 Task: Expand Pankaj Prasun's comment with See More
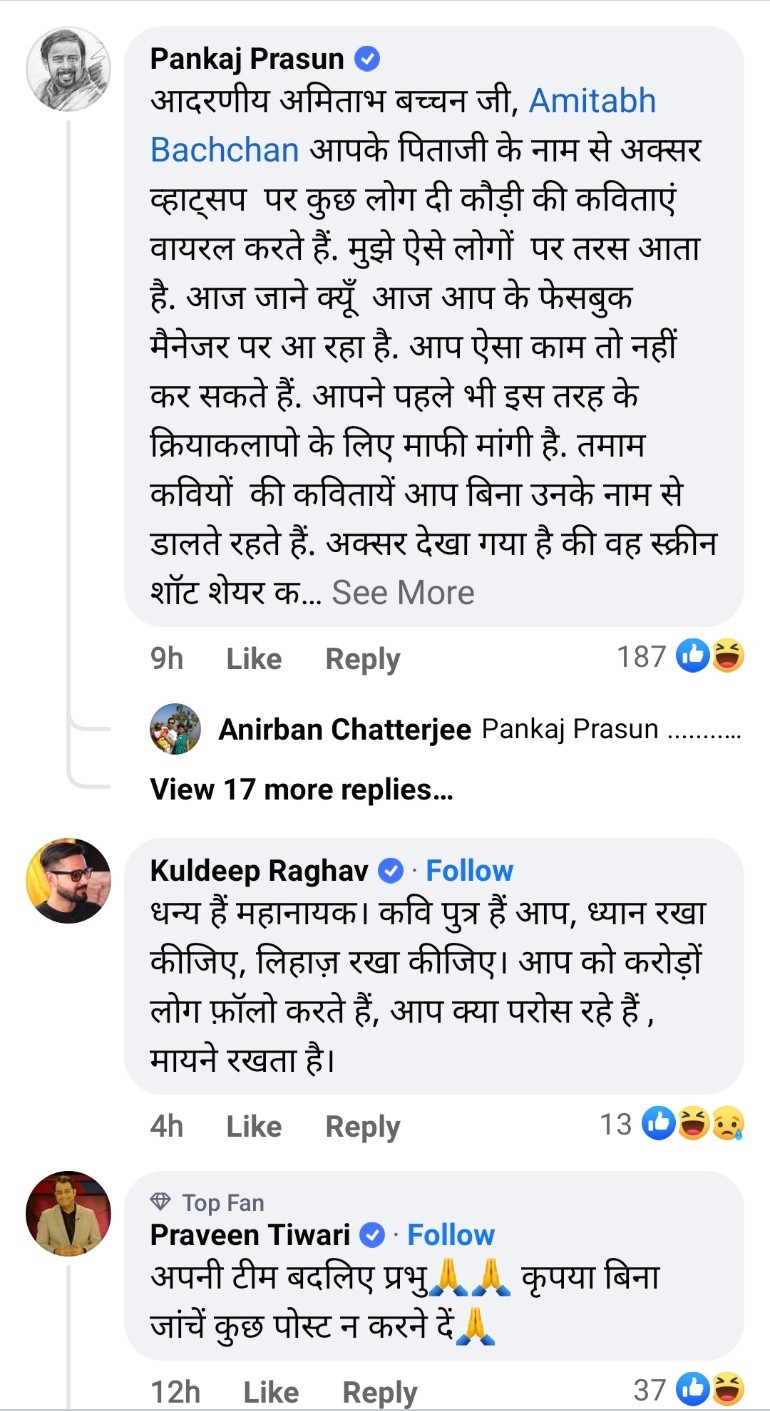point(403,592)
